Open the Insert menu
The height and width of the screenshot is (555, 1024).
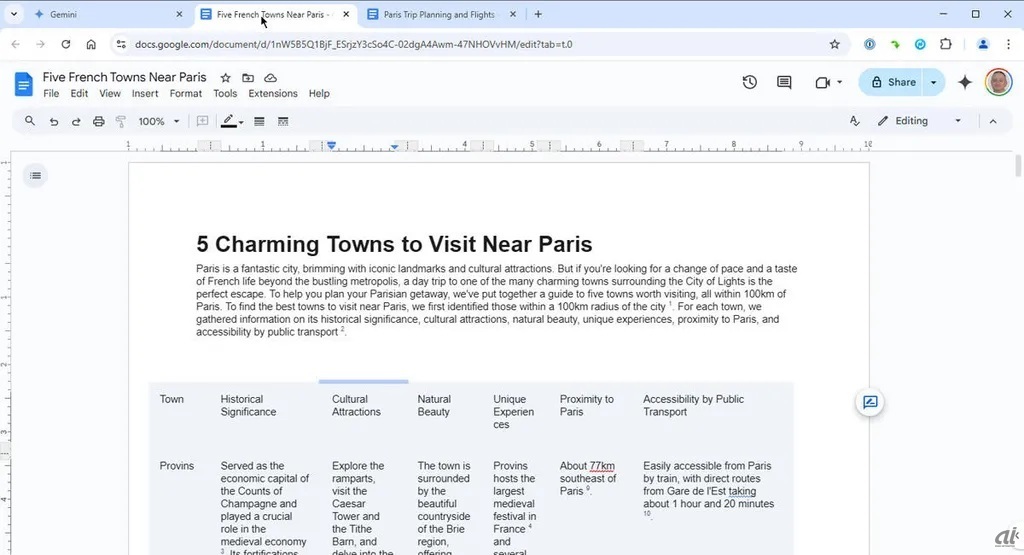[145, 94]
